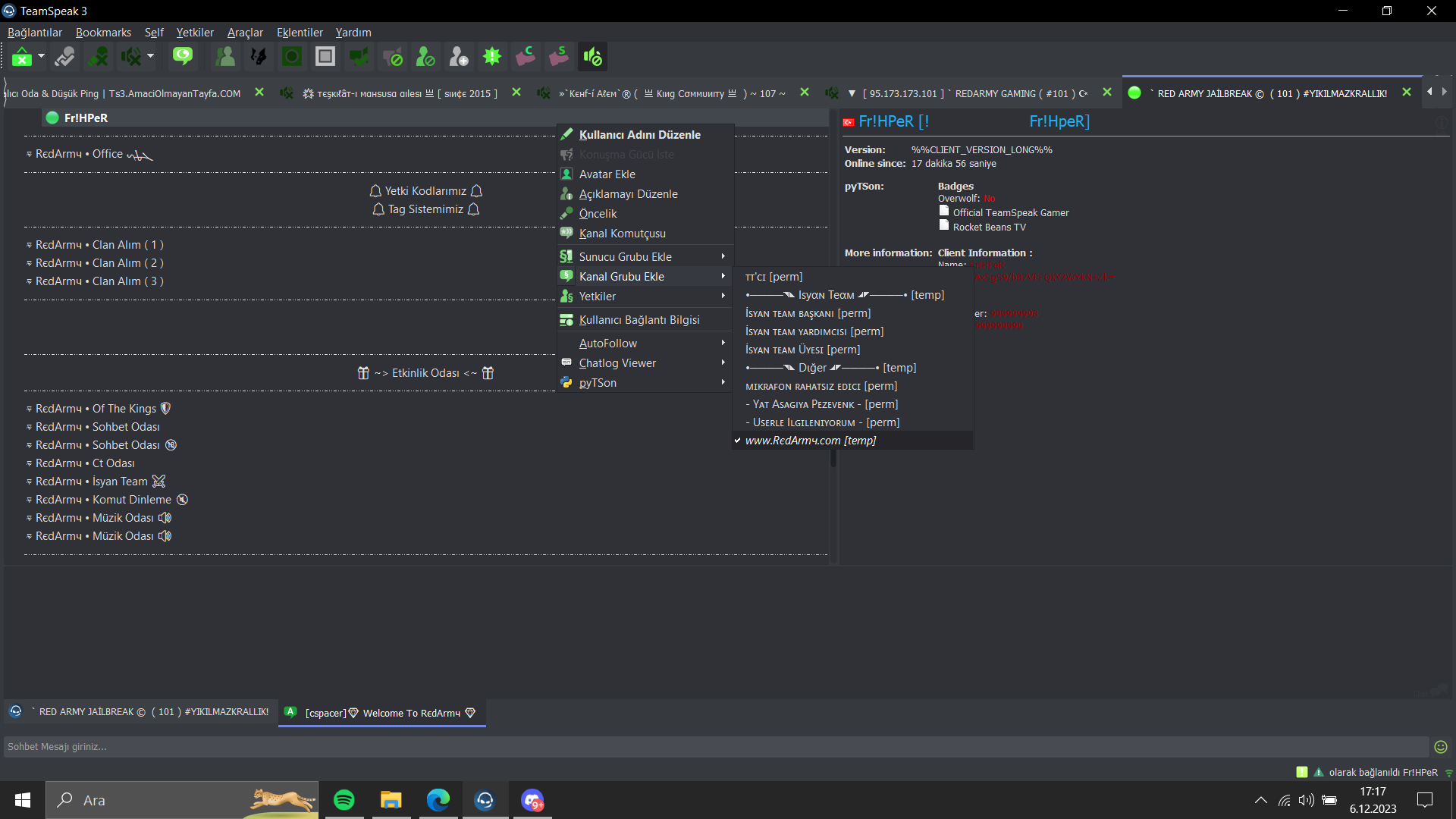Screen dimensions: 1456x819
Task: Click the kick from server boot icon
Action: (x=559, y=57)
